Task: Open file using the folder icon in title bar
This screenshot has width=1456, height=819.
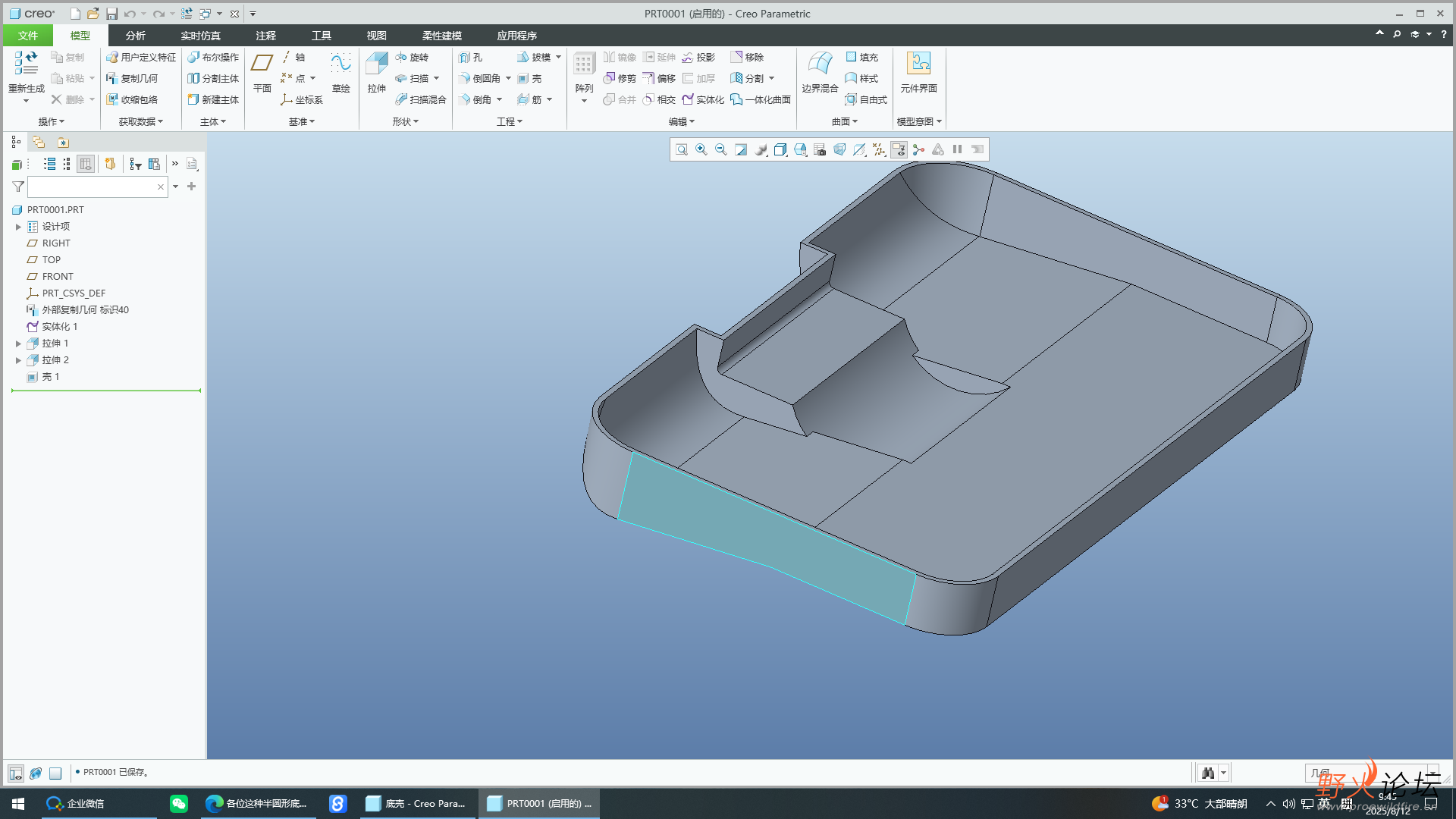Action: [93, 14]
